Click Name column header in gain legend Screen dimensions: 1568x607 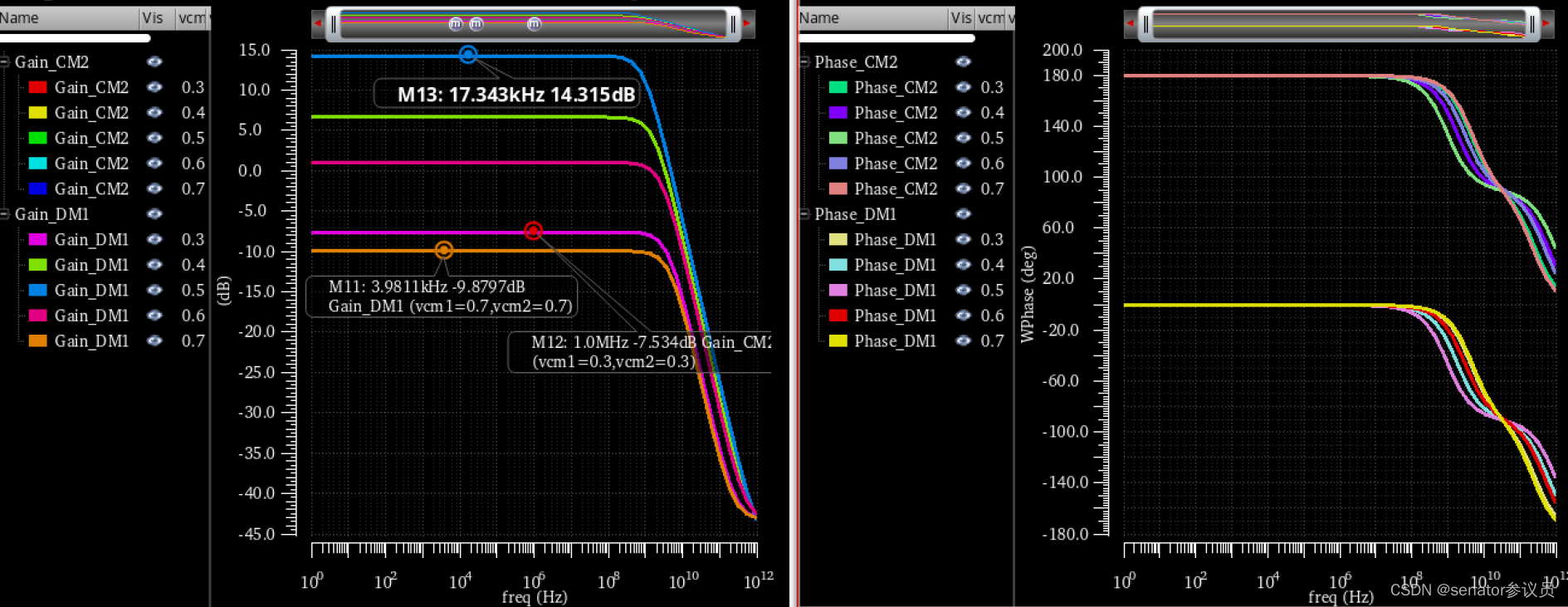tap(69, 17)
